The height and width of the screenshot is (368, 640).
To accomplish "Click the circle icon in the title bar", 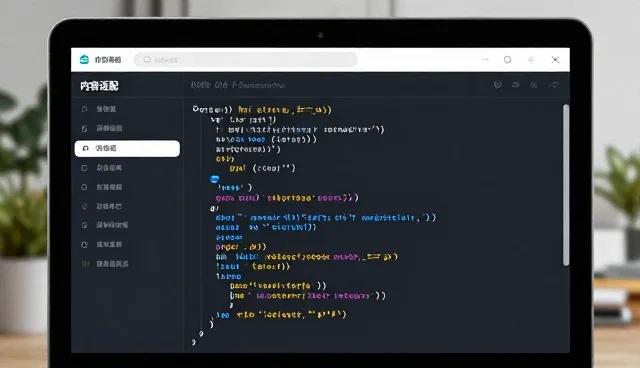I will [x=507, y=60].
